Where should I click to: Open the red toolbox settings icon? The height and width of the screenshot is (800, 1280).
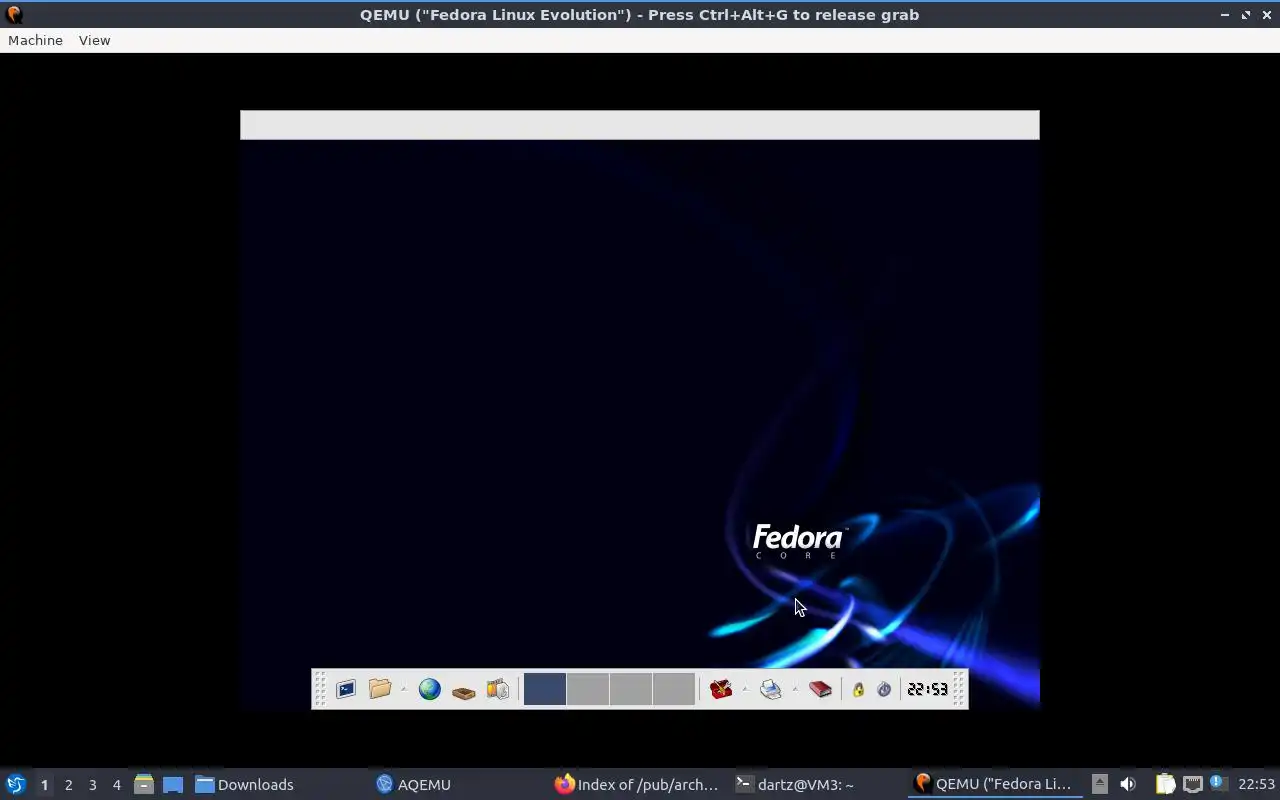tap(721, 689)
